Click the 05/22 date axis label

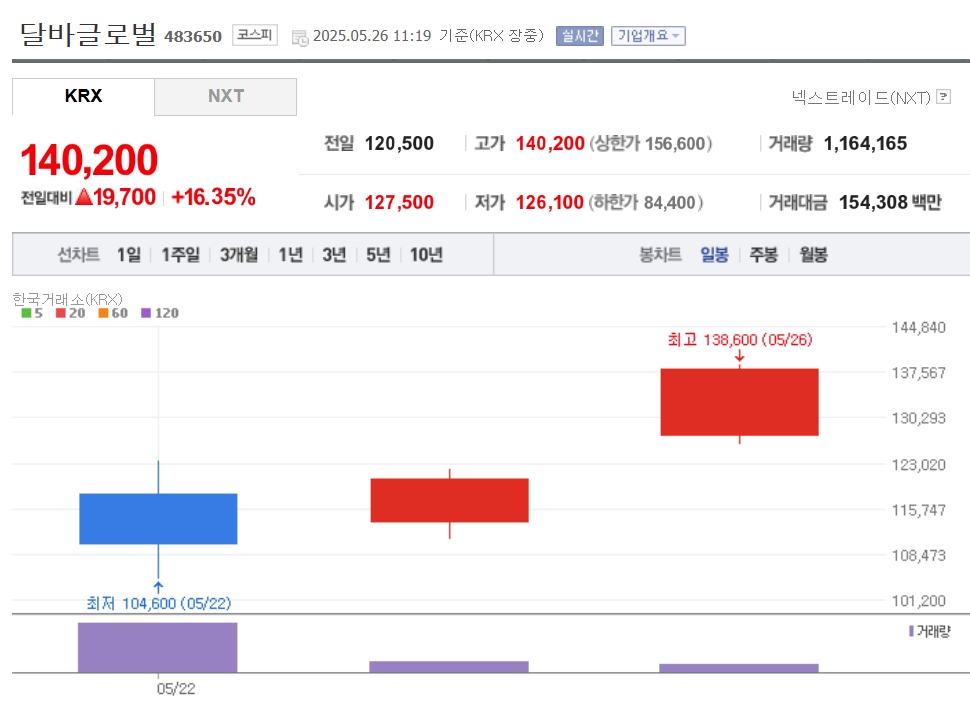[176, 689]
